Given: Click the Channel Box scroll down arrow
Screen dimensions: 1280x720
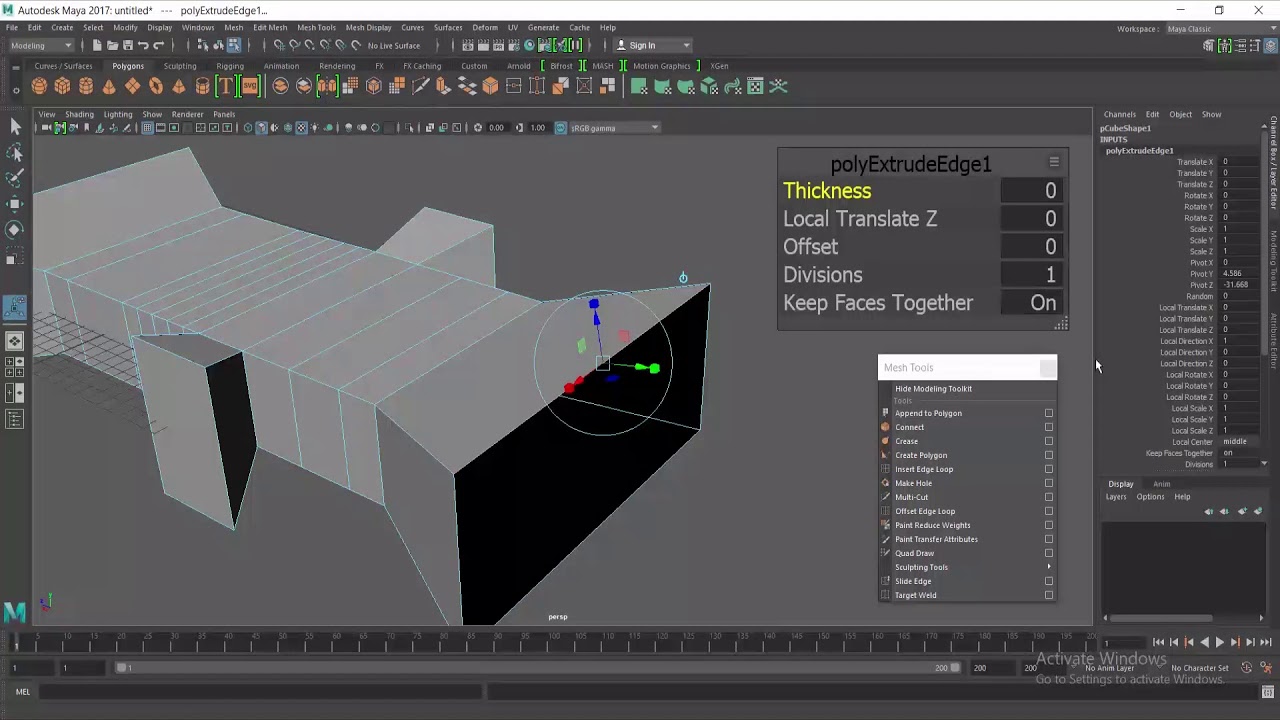Looking at the screenshot, I should (1264, 464).
